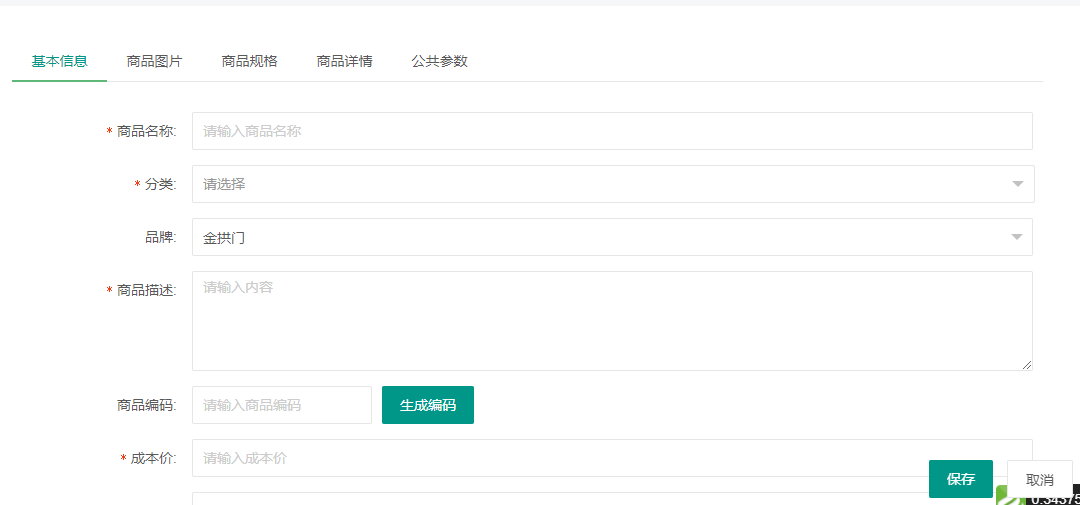Select the 公共参数 tab
This screenshot has width=1080, height=505.
click(x=439, y=61)
